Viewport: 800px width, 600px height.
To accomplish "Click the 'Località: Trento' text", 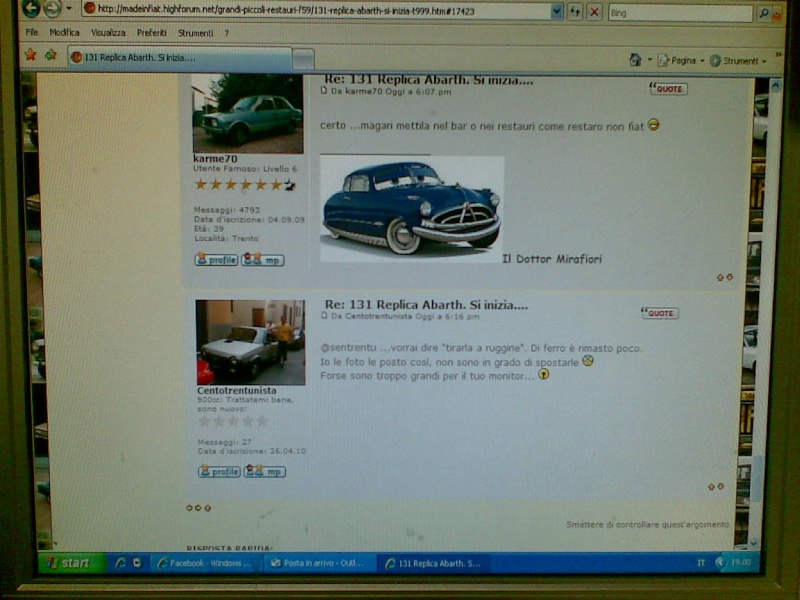I will pyautogui.click(x=226, y=238).
